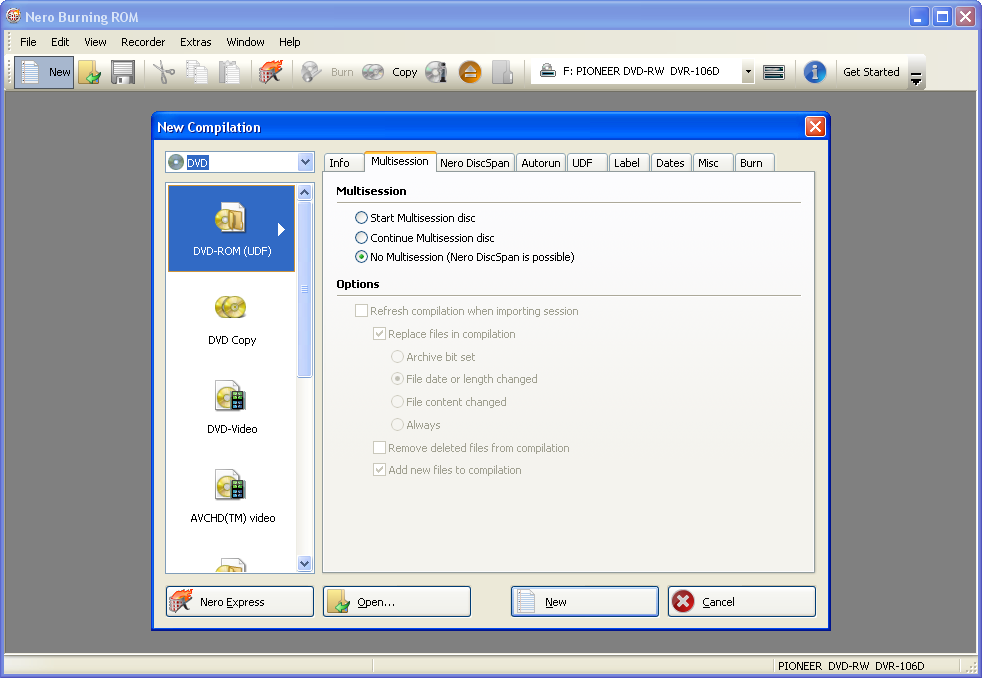Switch to the Info tab

coord(344,163)
